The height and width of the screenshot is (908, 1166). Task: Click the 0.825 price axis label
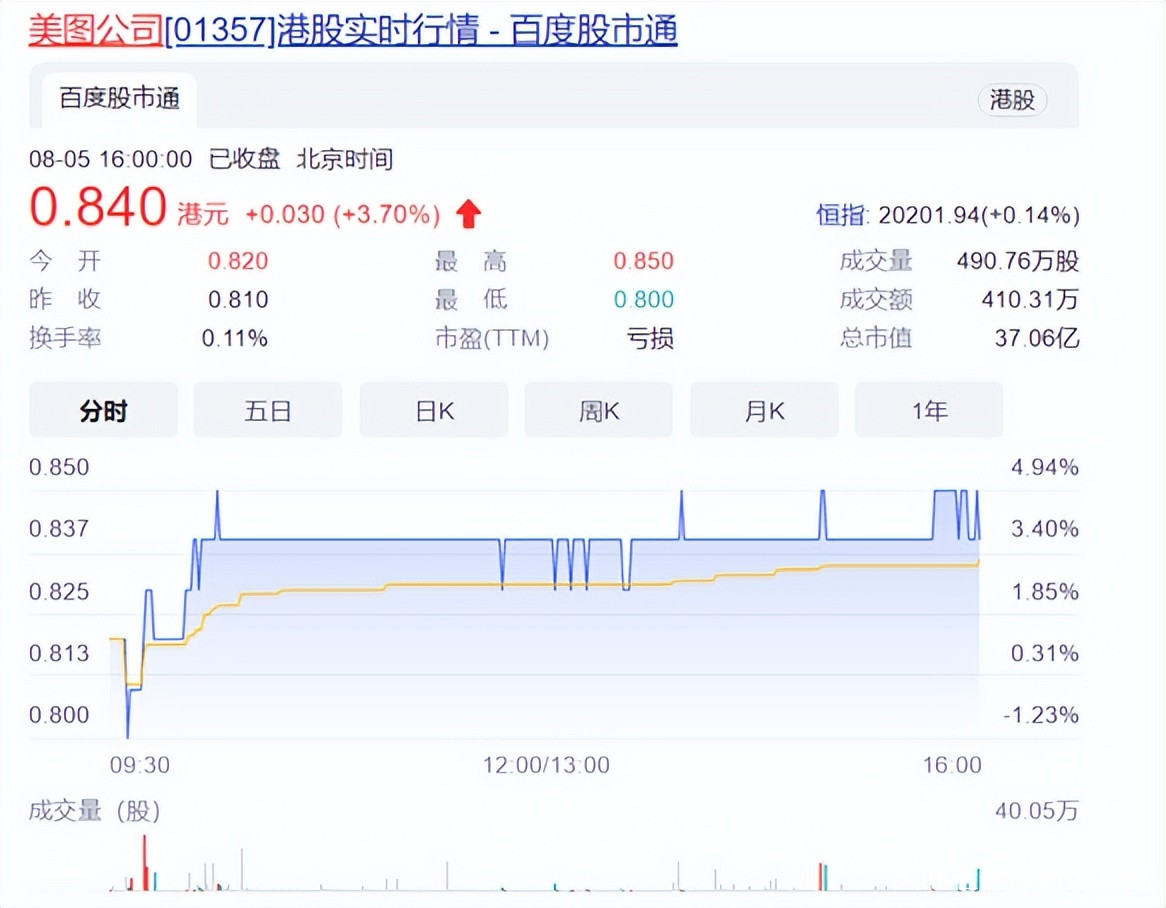(x=59, y=592)
